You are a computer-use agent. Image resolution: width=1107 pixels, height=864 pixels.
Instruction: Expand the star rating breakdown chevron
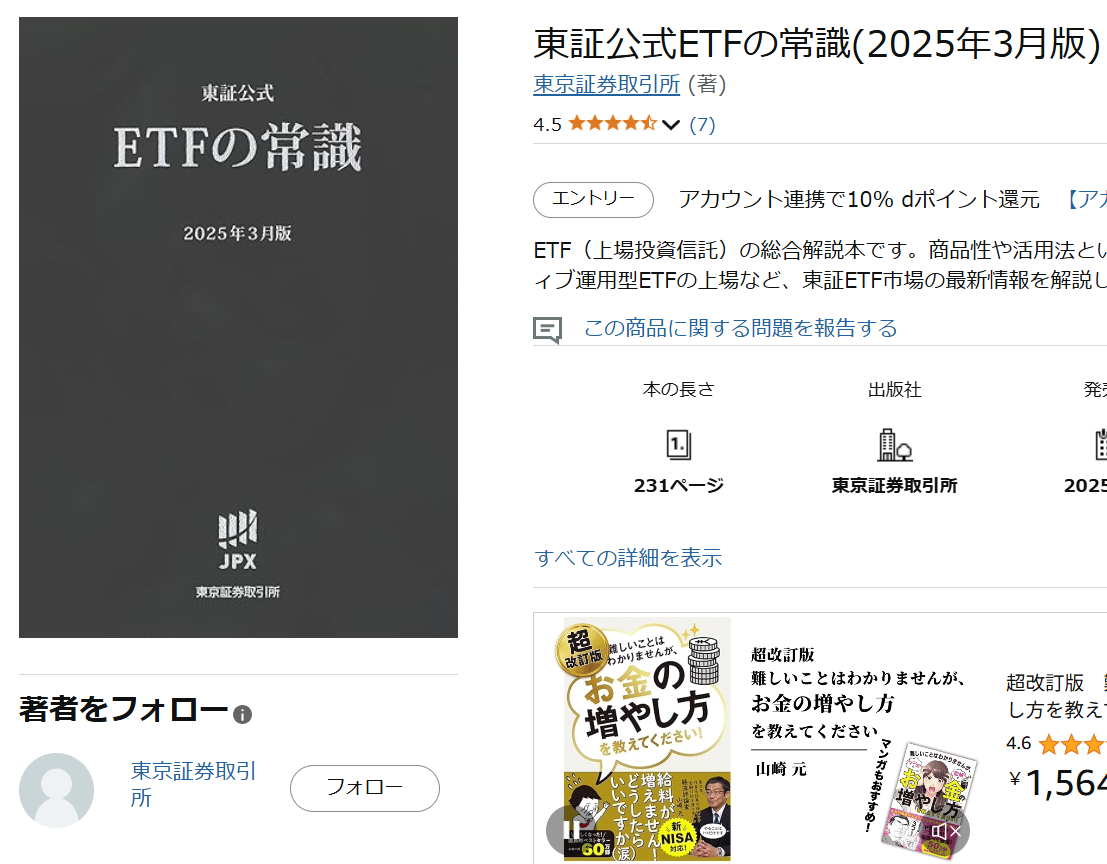coord(671,125)
